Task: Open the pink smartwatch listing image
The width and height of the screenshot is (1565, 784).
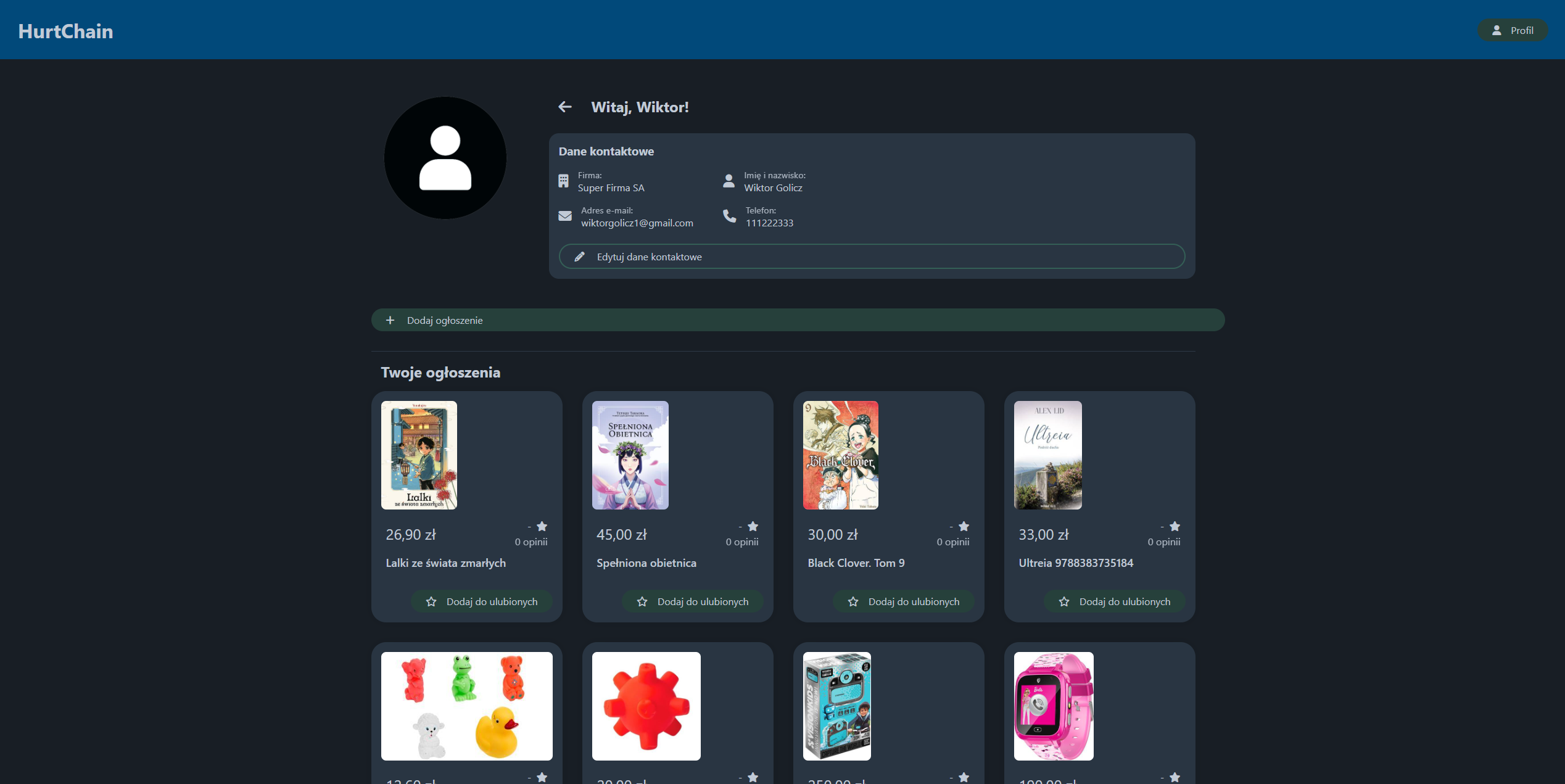Action: click(x=1054, y=706)
